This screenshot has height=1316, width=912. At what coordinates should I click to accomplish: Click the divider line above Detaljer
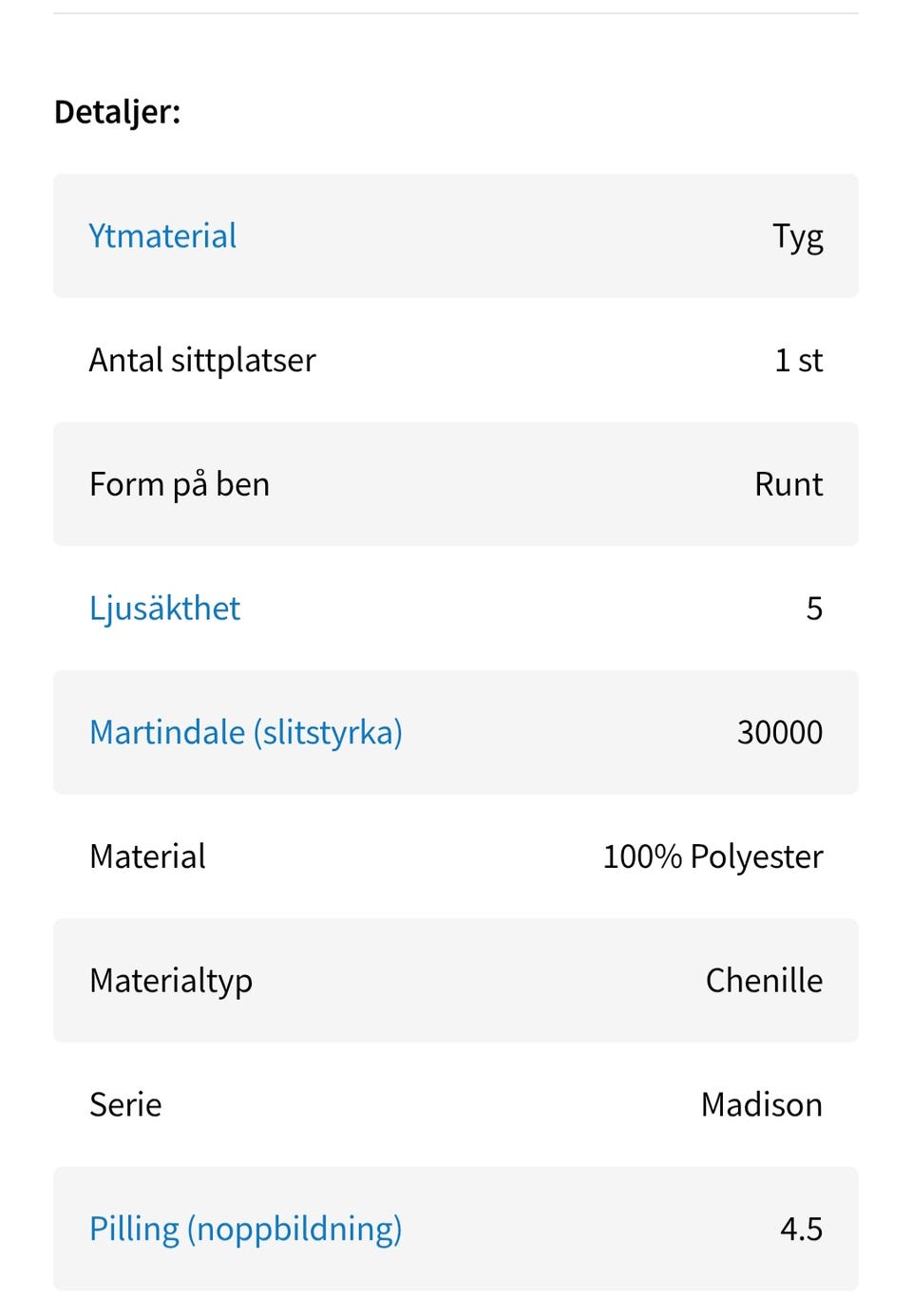point(456,13)
